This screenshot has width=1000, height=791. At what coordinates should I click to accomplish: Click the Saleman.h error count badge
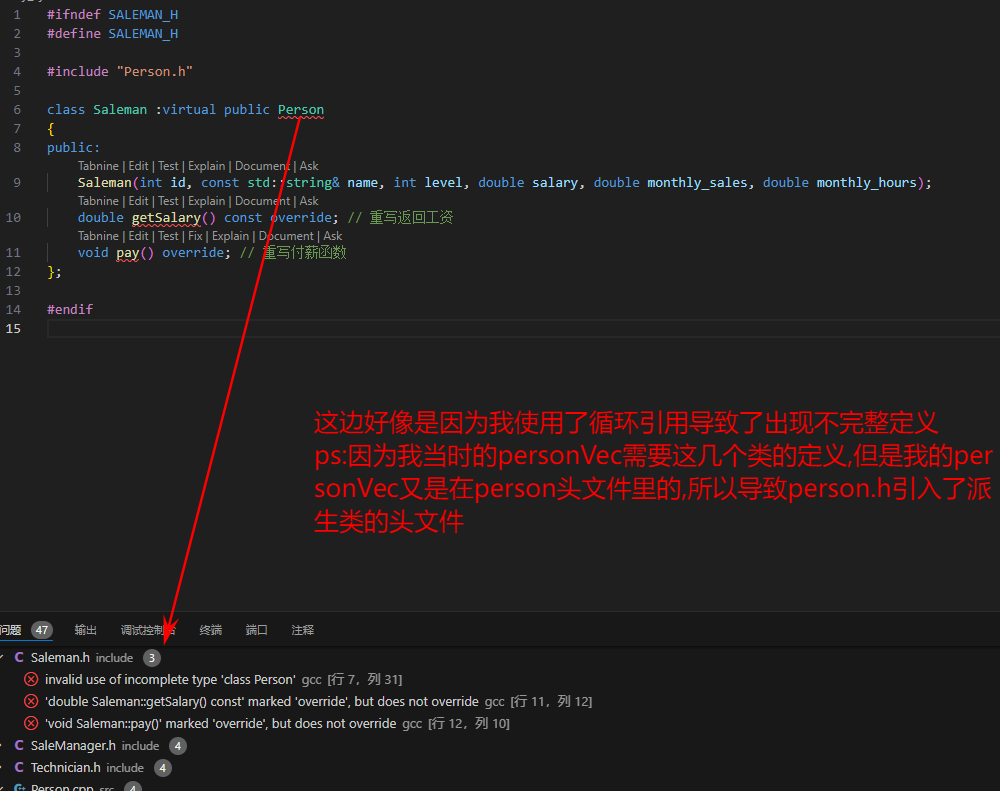pos(151,658)
